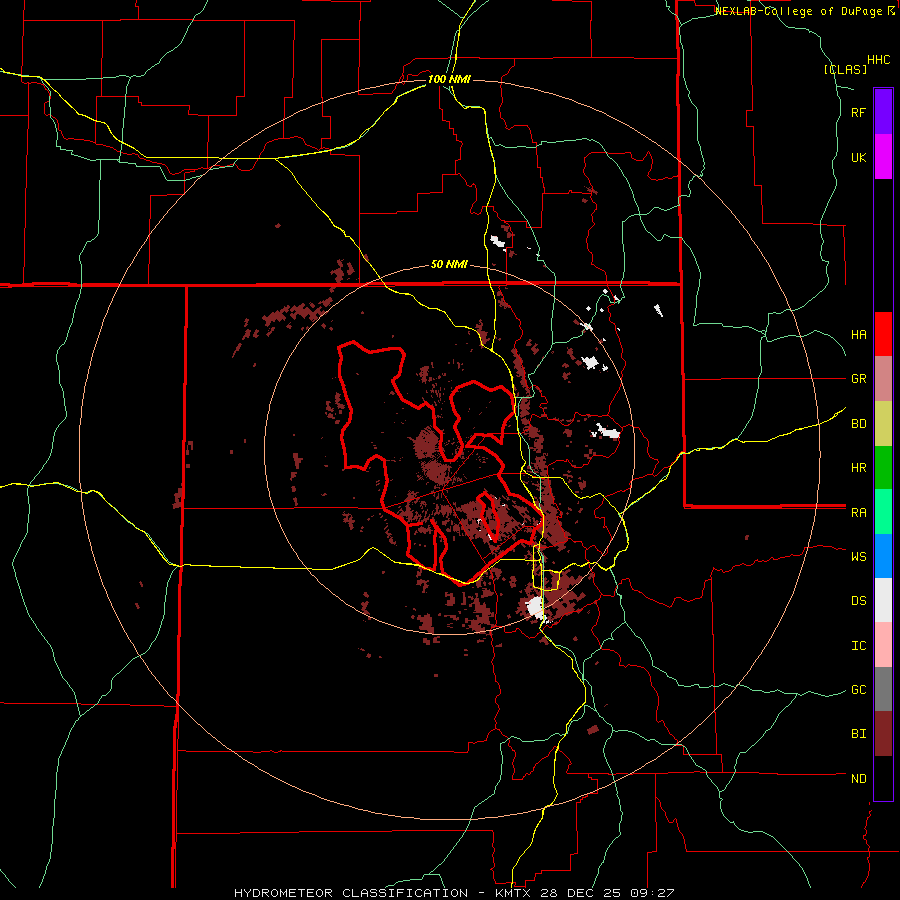Click the UK legend label
This screenshot has width=900, height=900.
click(858, 157)
